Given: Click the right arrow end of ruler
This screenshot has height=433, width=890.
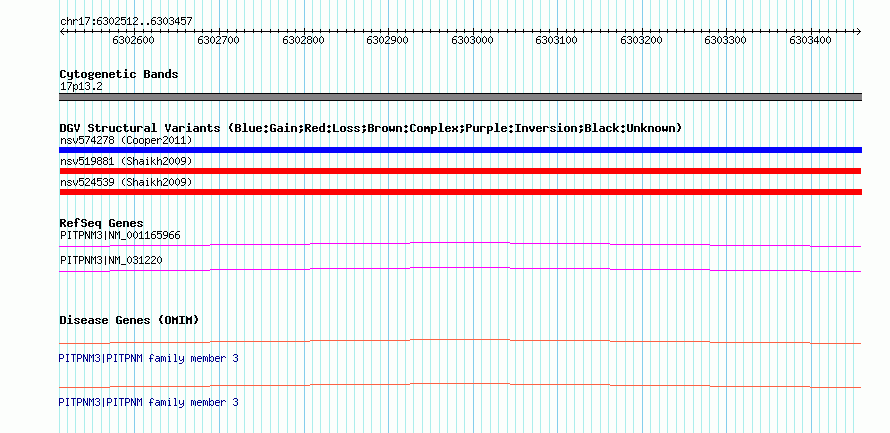Looking at the screenshot, I should [x=859, y=32].
